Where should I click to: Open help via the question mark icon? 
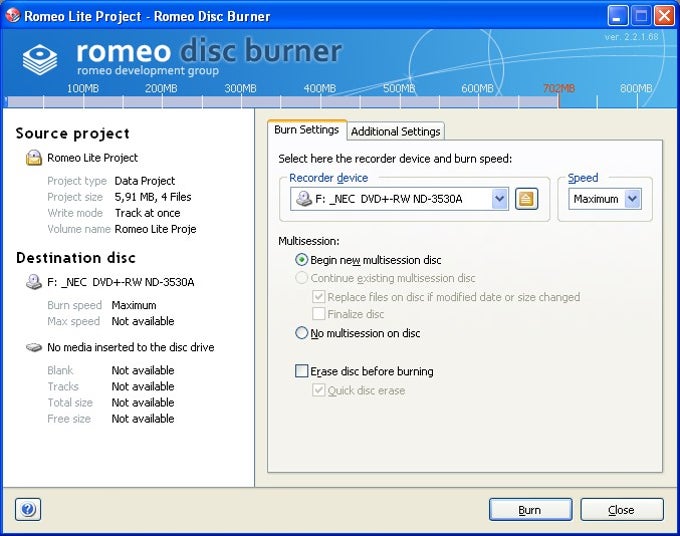pos(28,509)
